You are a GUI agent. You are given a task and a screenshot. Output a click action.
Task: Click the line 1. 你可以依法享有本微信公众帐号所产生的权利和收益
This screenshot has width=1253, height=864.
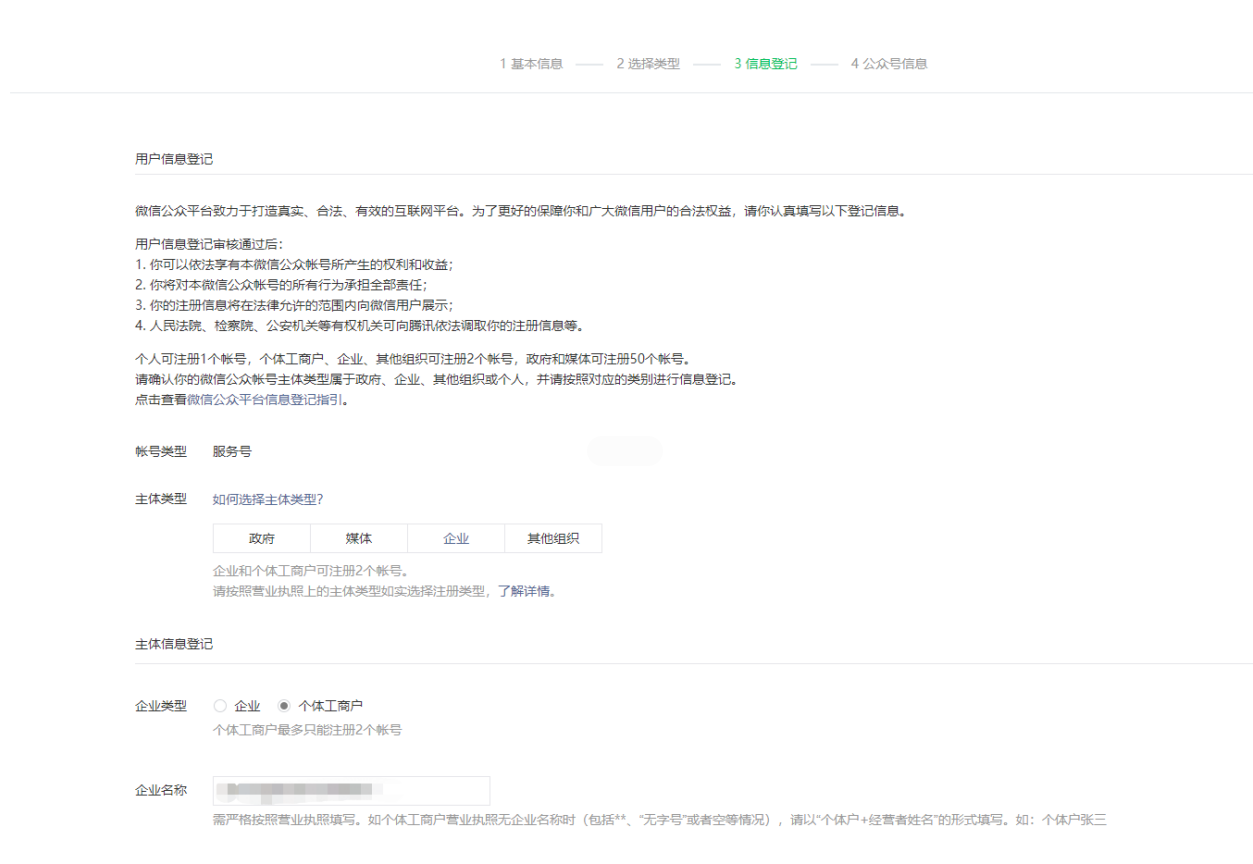coord(295,264)
